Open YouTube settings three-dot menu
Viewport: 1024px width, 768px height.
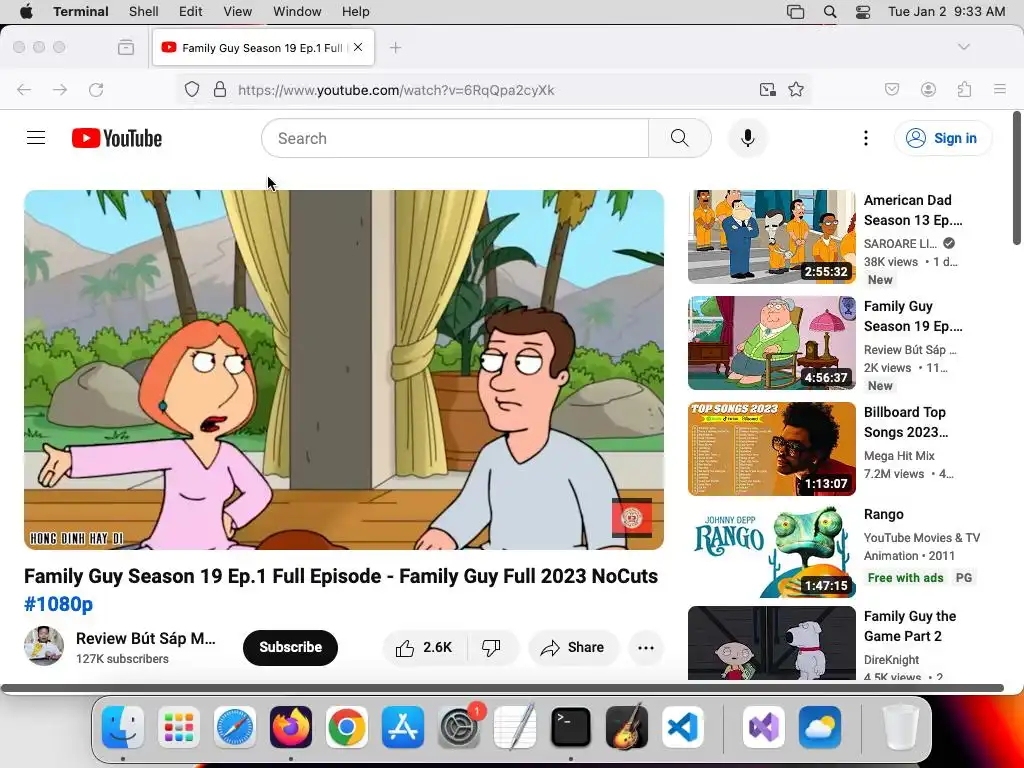tap(866, 138)
